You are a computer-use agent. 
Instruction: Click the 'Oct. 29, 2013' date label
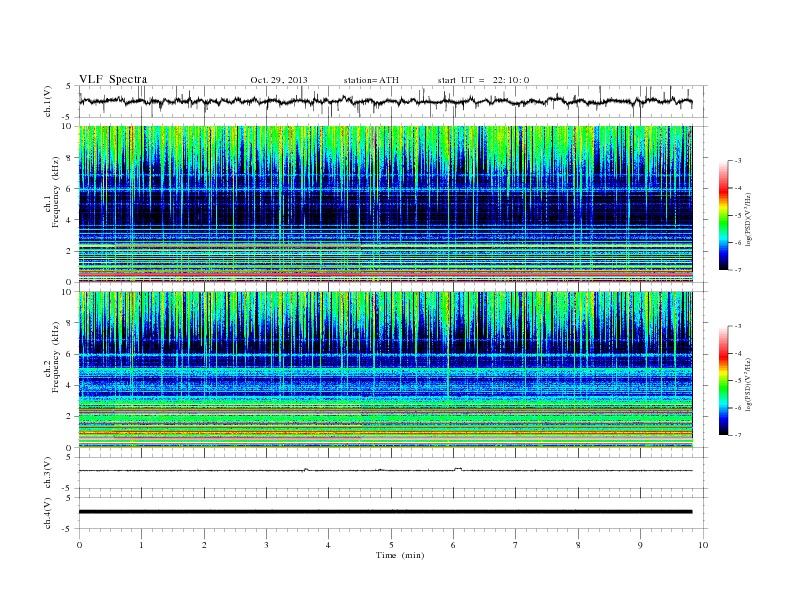(x=279, y=80)
